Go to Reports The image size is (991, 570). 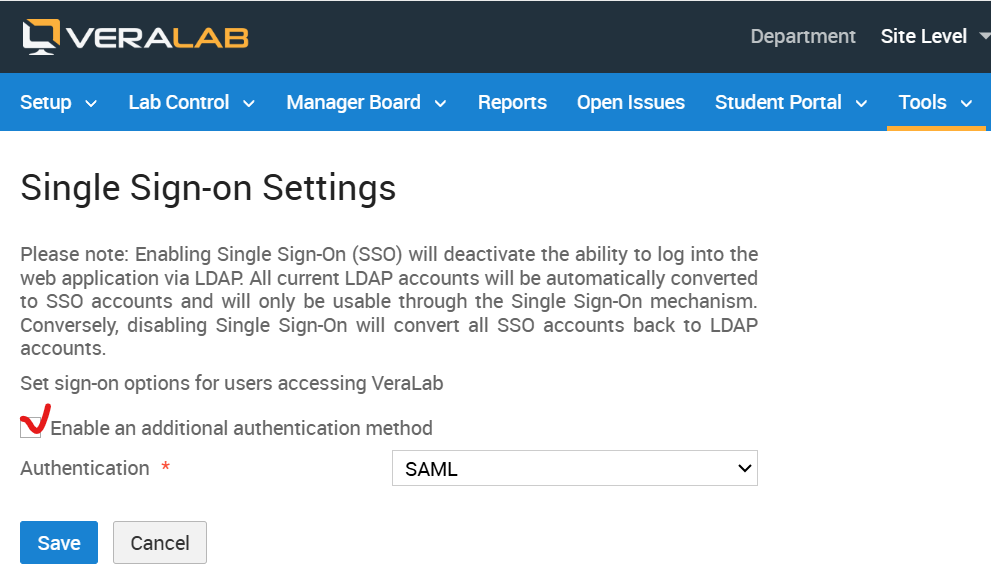click(x=512, y=102)
